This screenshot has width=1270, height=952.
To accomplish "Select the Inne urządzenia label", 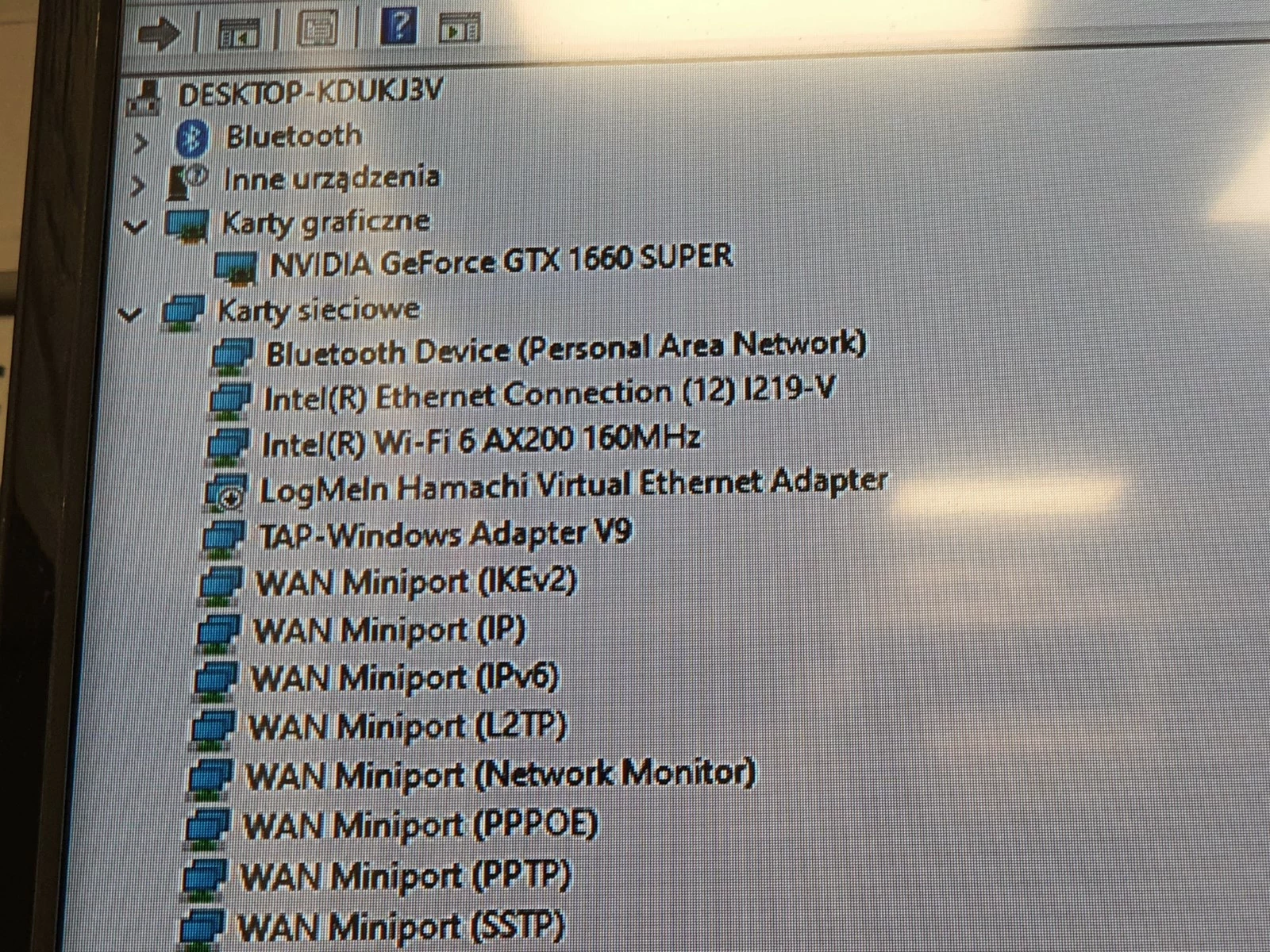I will tap(330, 177).
